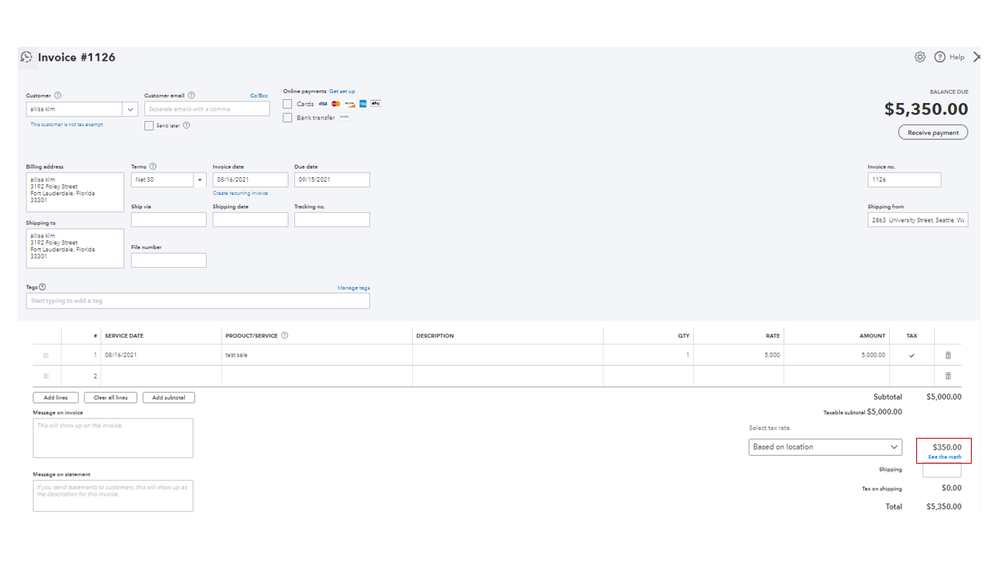The width and height of the screenshot is (999, 562).
Task: Open the Select tax rate dropdown
Action: [x=825, y=447]
